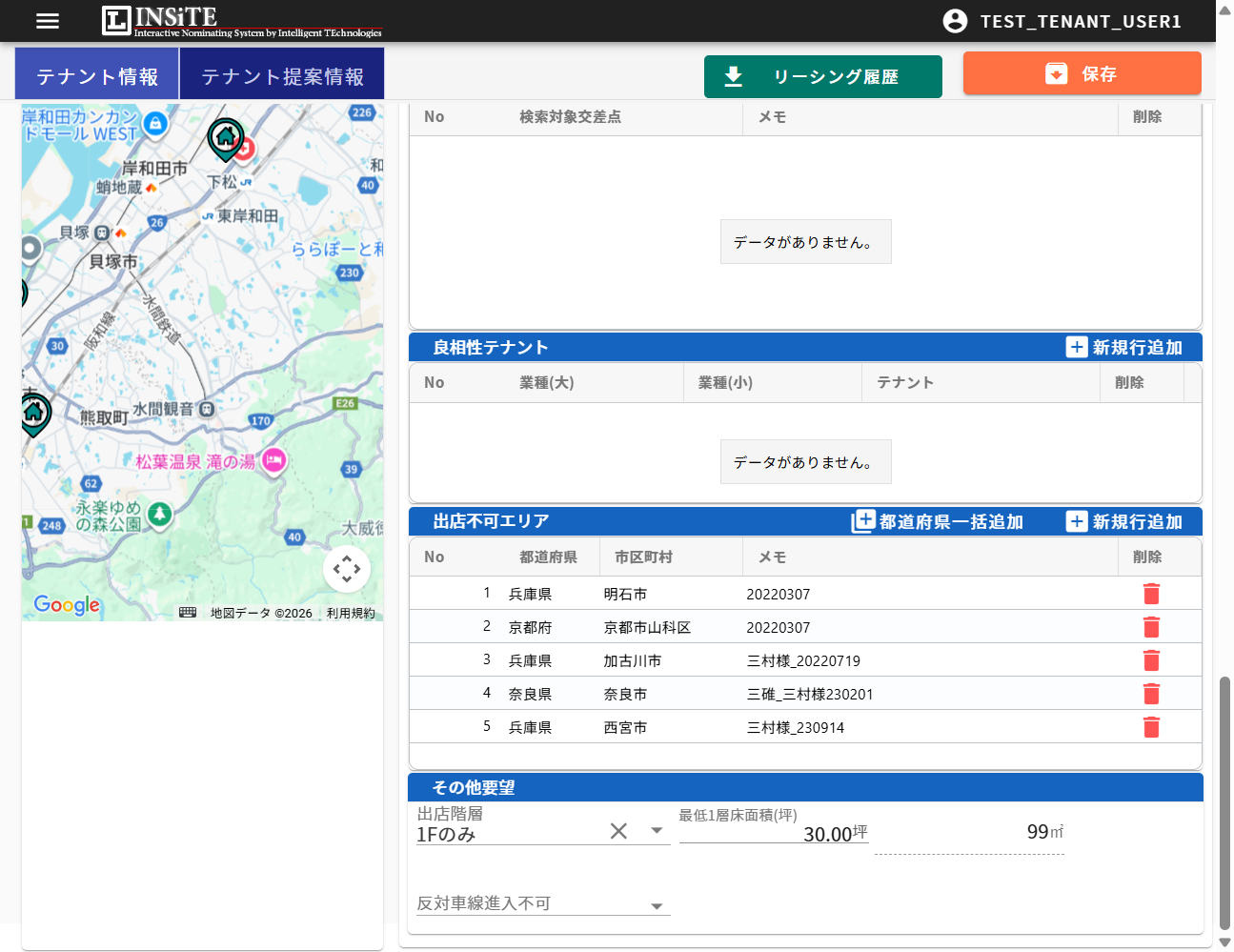Open the 出店階層 dropdown
Image resolution: width=1234 pixels, height=952 pixels.
(x=657, y=830)
